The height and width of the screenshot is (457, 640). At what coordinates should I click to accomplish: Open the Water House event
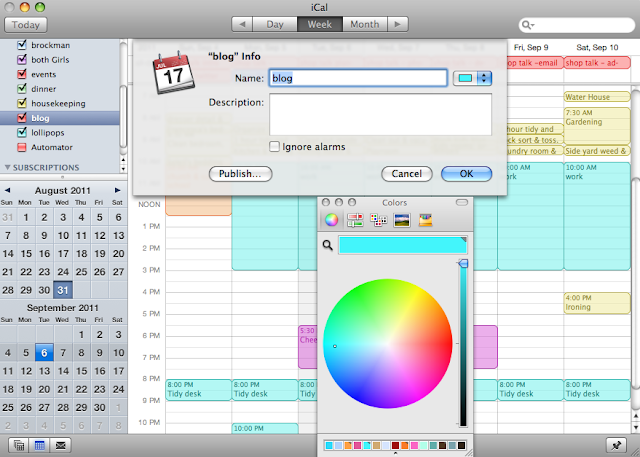(597, 97)
